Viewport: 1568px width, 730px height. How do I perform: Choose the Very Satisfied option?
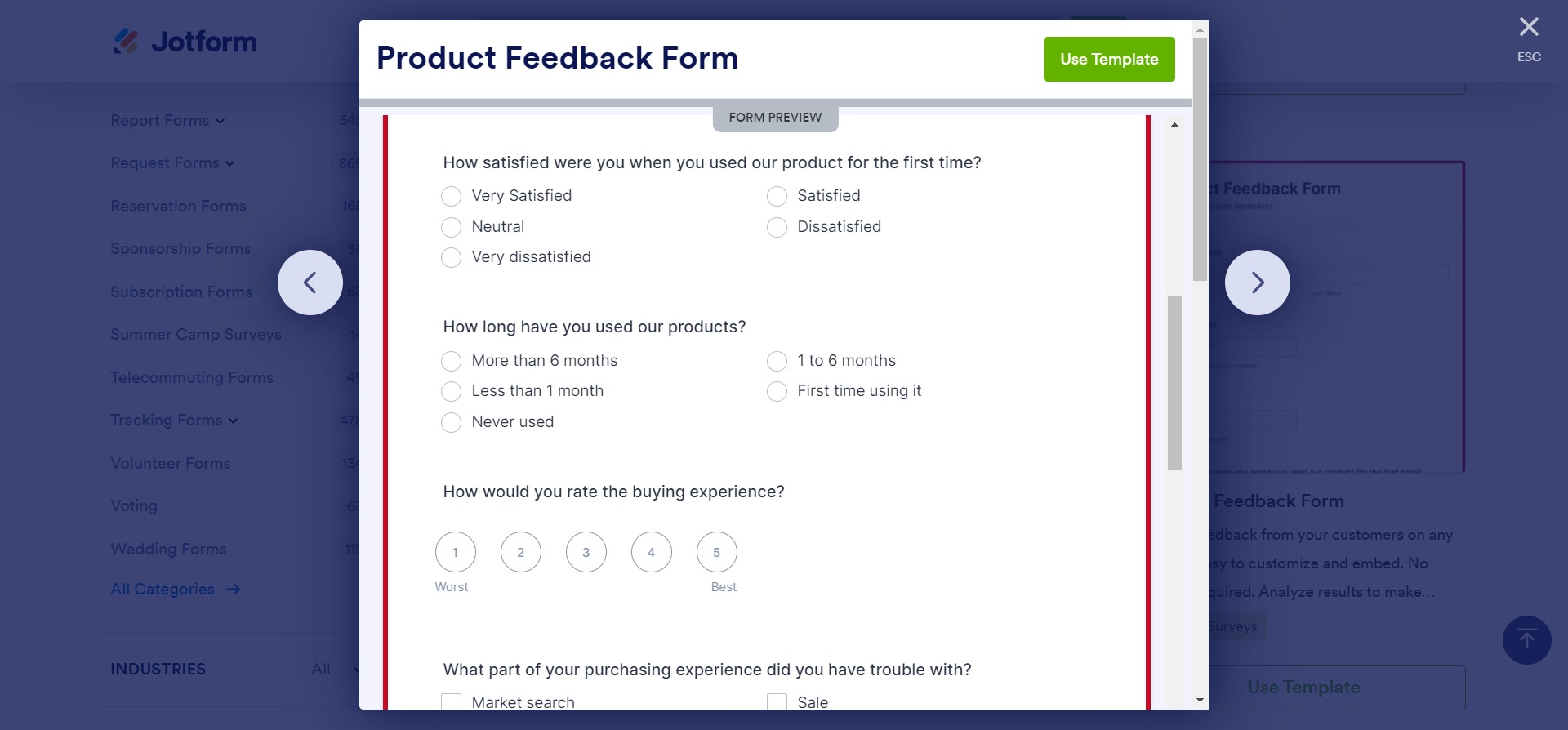point(451,196)
